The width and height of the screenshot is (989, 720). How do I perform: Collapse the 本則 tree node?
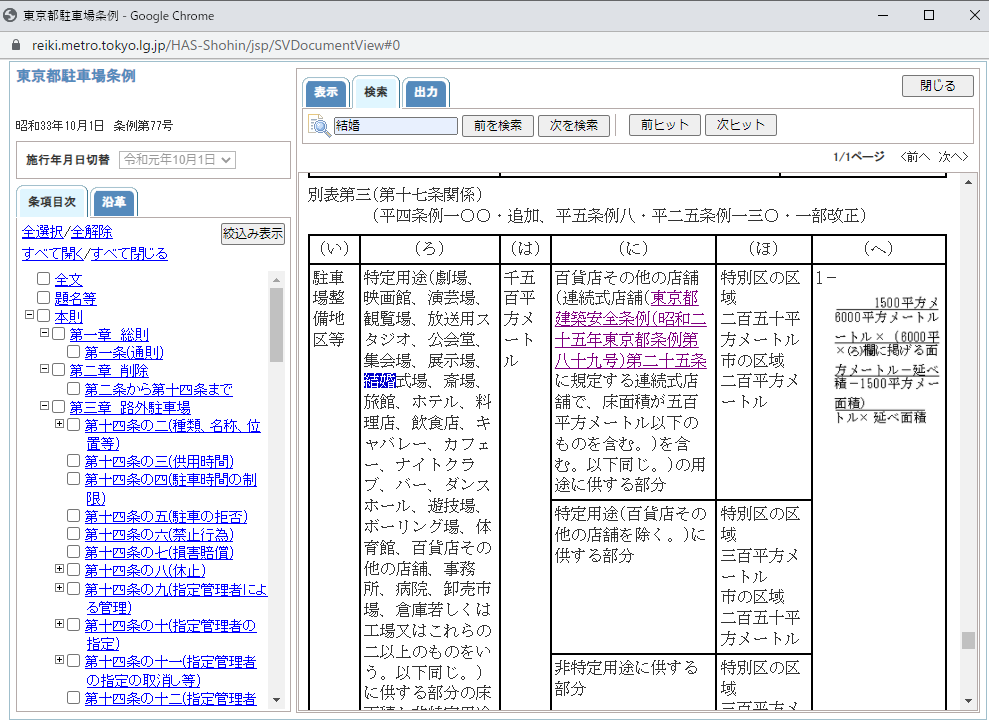click(29, 314)
